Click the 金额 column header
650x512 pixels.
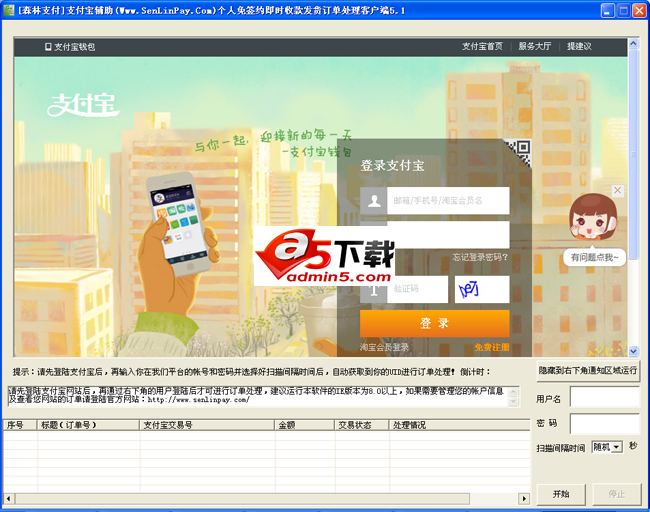point(305,425)
